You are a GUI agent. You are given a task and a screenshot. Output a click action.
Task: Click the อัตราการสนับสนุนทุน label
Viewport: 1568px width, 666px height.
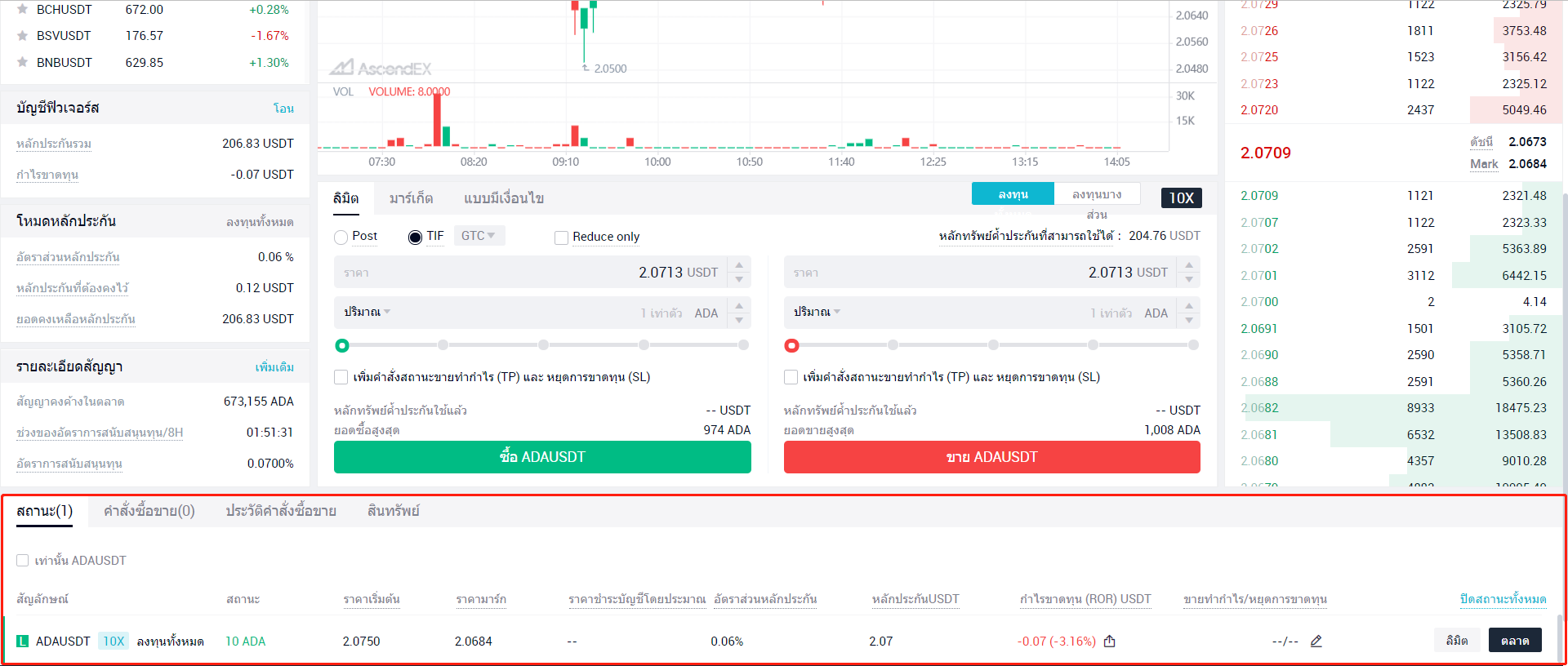(69, 464)
